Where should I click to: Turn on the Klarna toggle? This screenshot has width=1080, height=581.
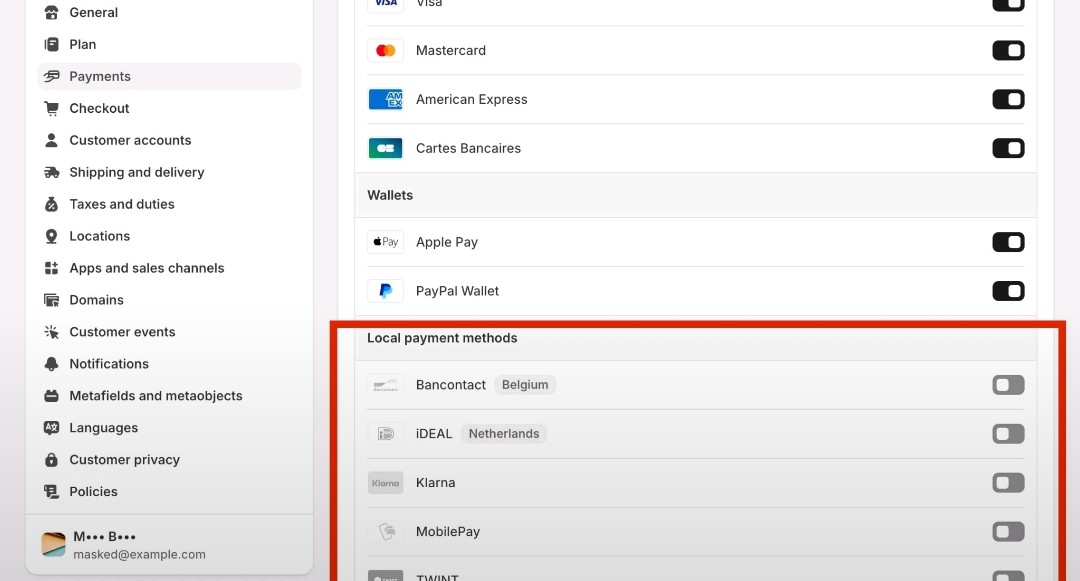[x=1008, y=483]
